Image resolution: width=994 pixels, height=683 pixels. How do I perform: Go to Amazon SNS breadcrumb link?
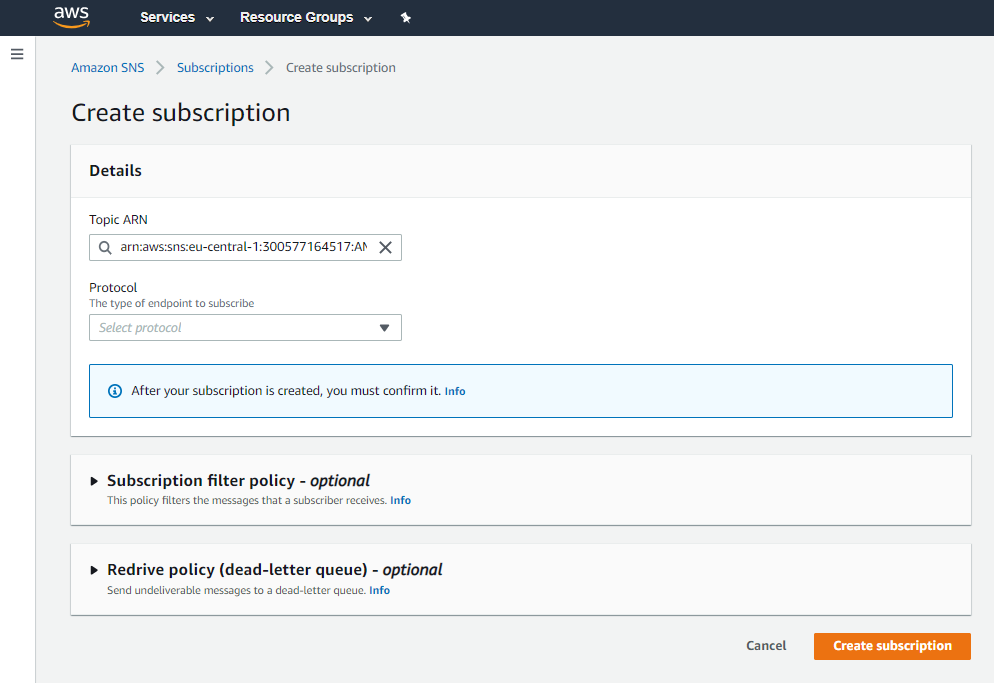(107, 68)
